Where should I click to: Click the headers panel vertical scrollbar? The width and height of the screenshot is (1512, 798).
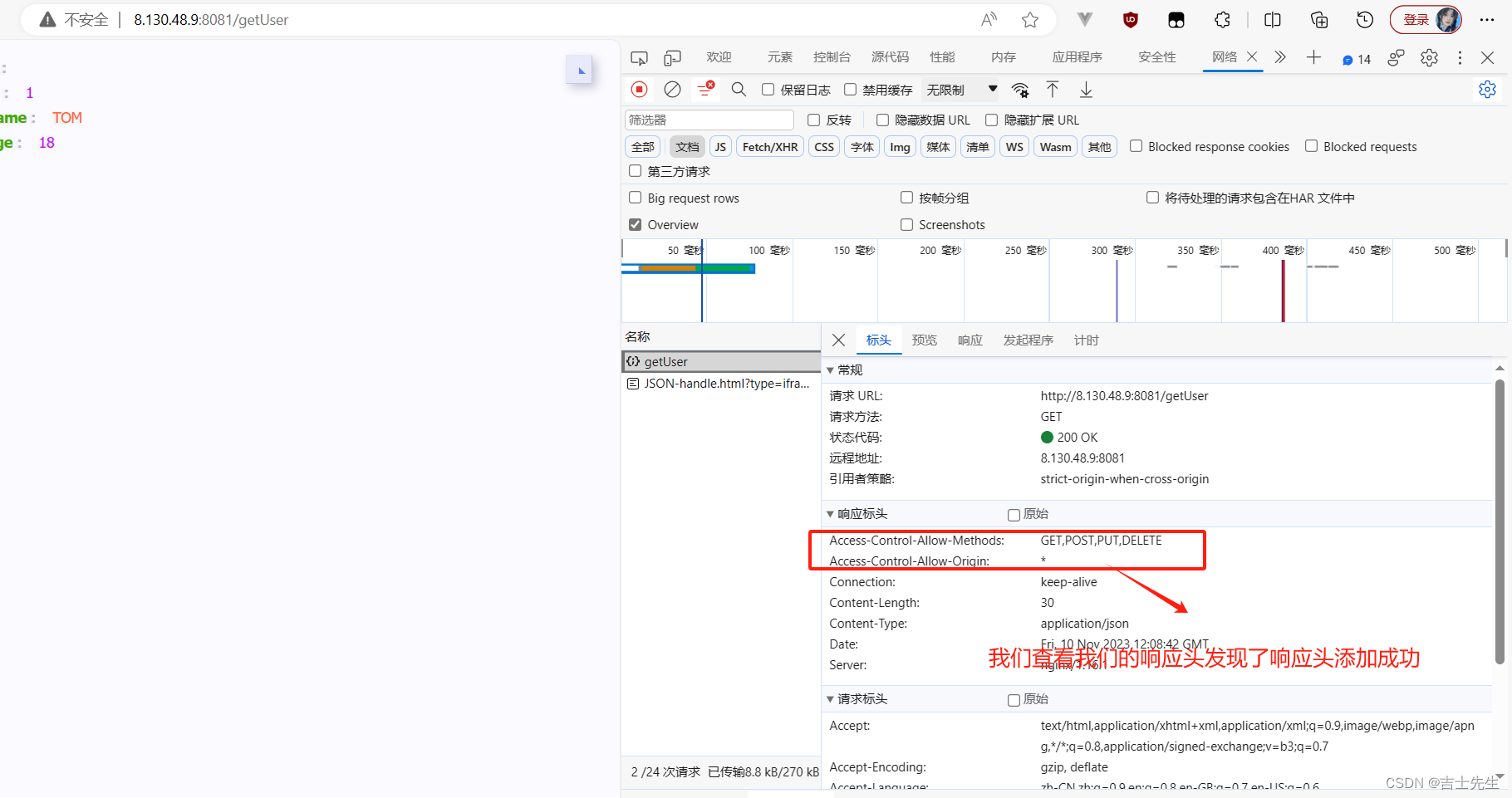(1500, 521)
